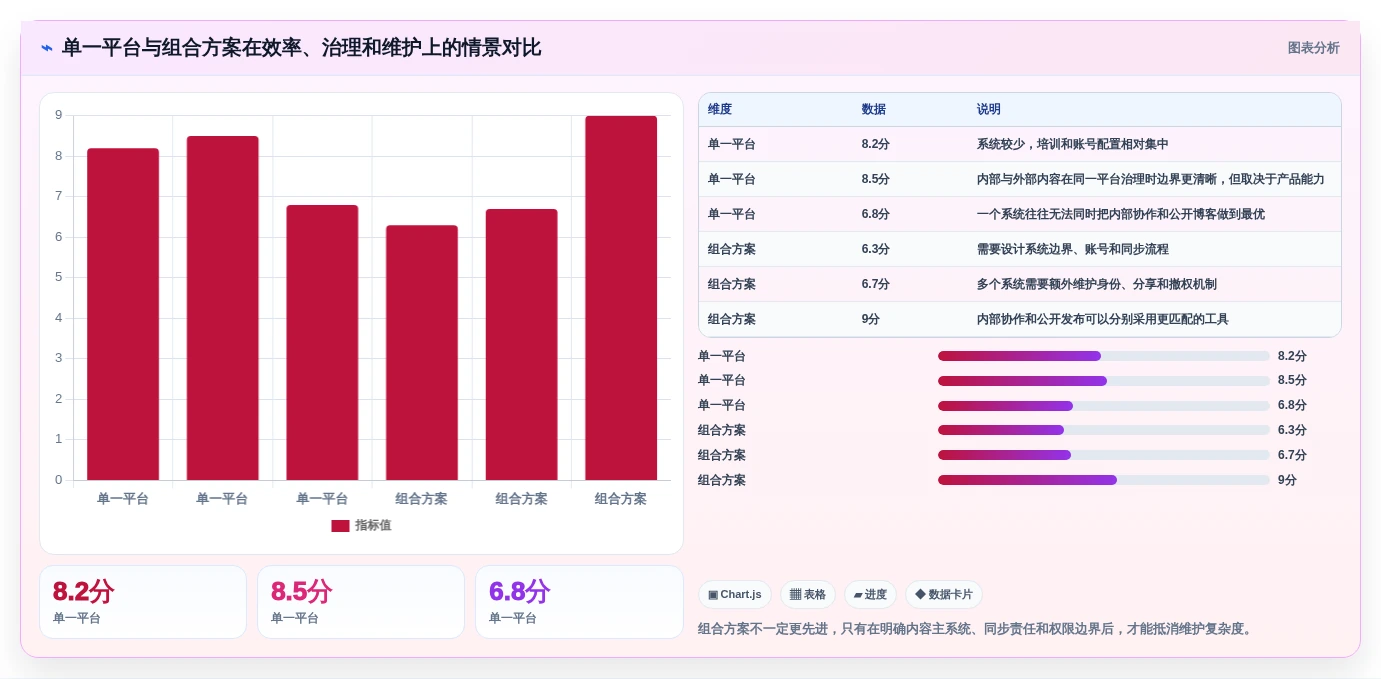Click the progress bar labeled 9分
1381x679 pixels.
tap(1104, 480)
